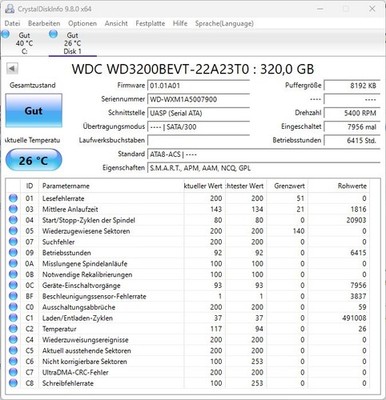Click the status orb for Lesefehlerrate row
Viewport: 386px width, 400px height.
click(x=13, y=198)
